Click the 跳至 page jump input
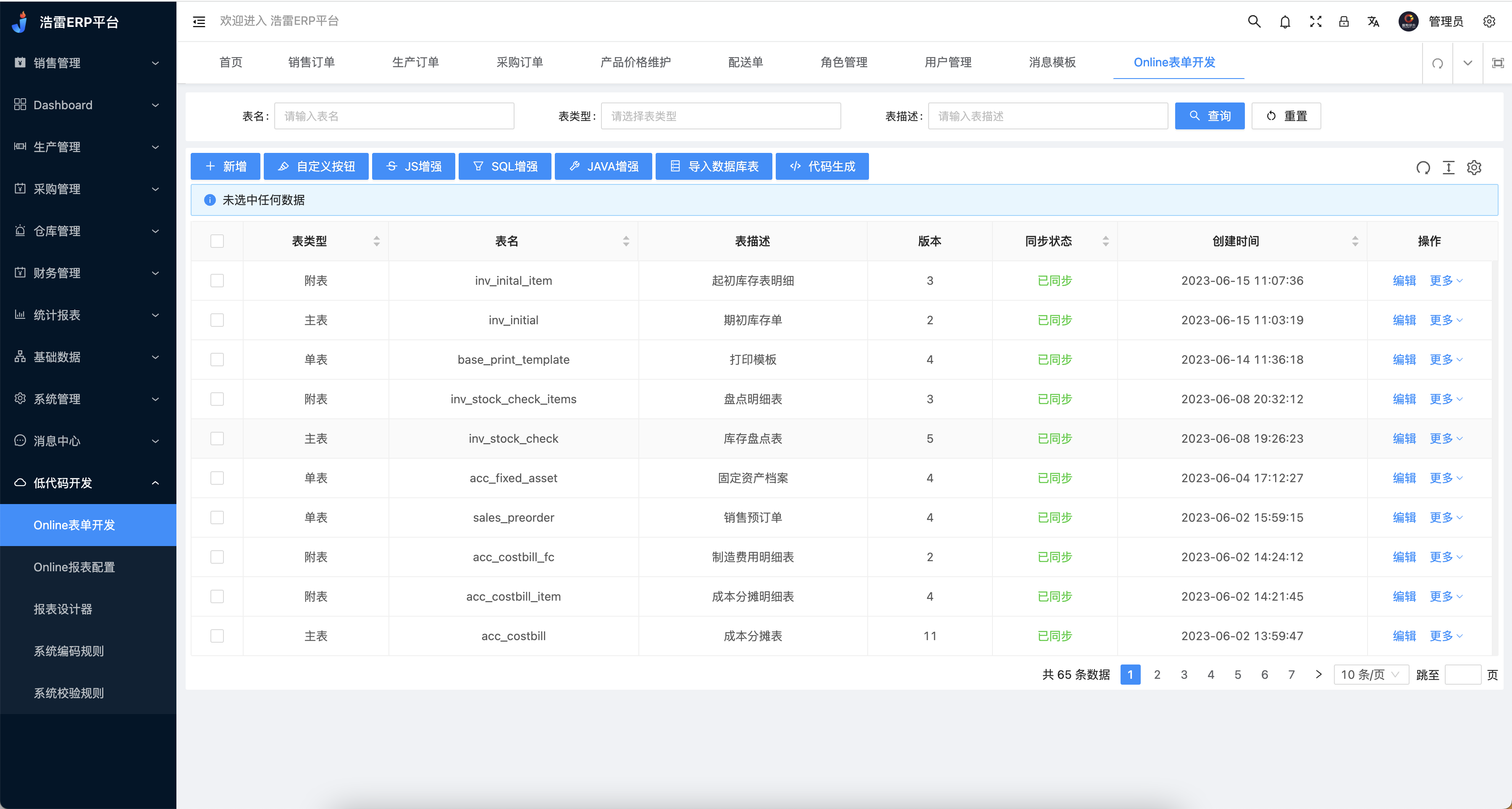1512x809 pixels. coord(1463,675)
